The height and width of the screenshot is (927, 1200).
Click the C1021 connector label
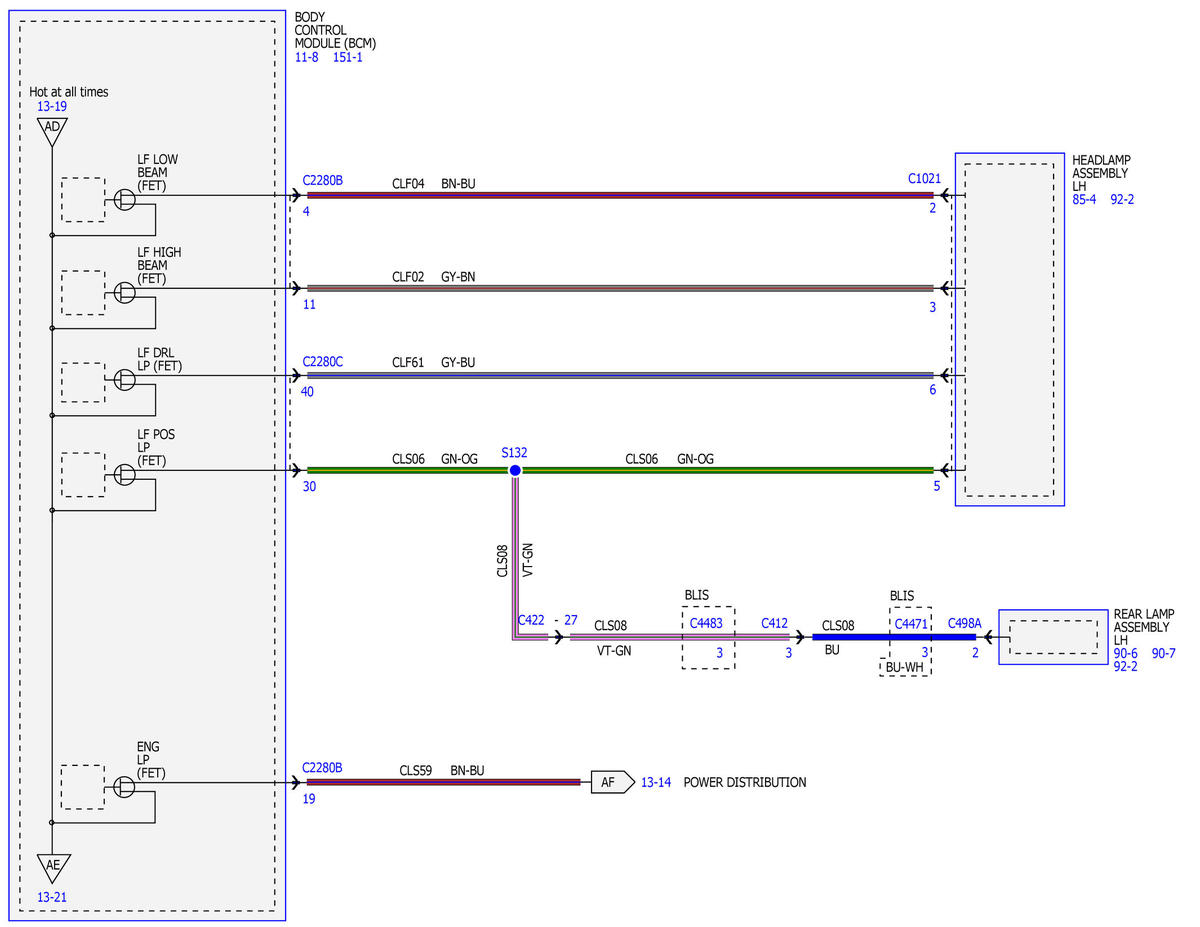[924, 178]
